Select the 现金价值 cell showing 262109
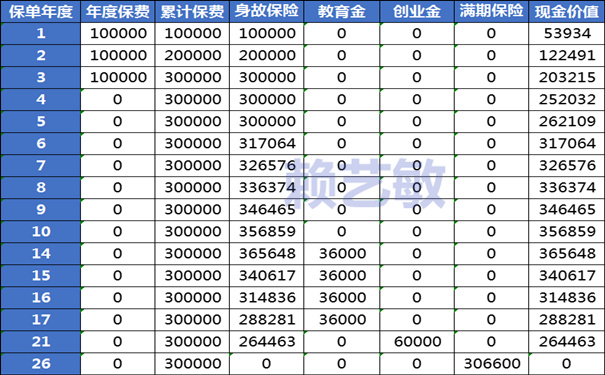This screenshot has width=605, height=375. point(566,122)
